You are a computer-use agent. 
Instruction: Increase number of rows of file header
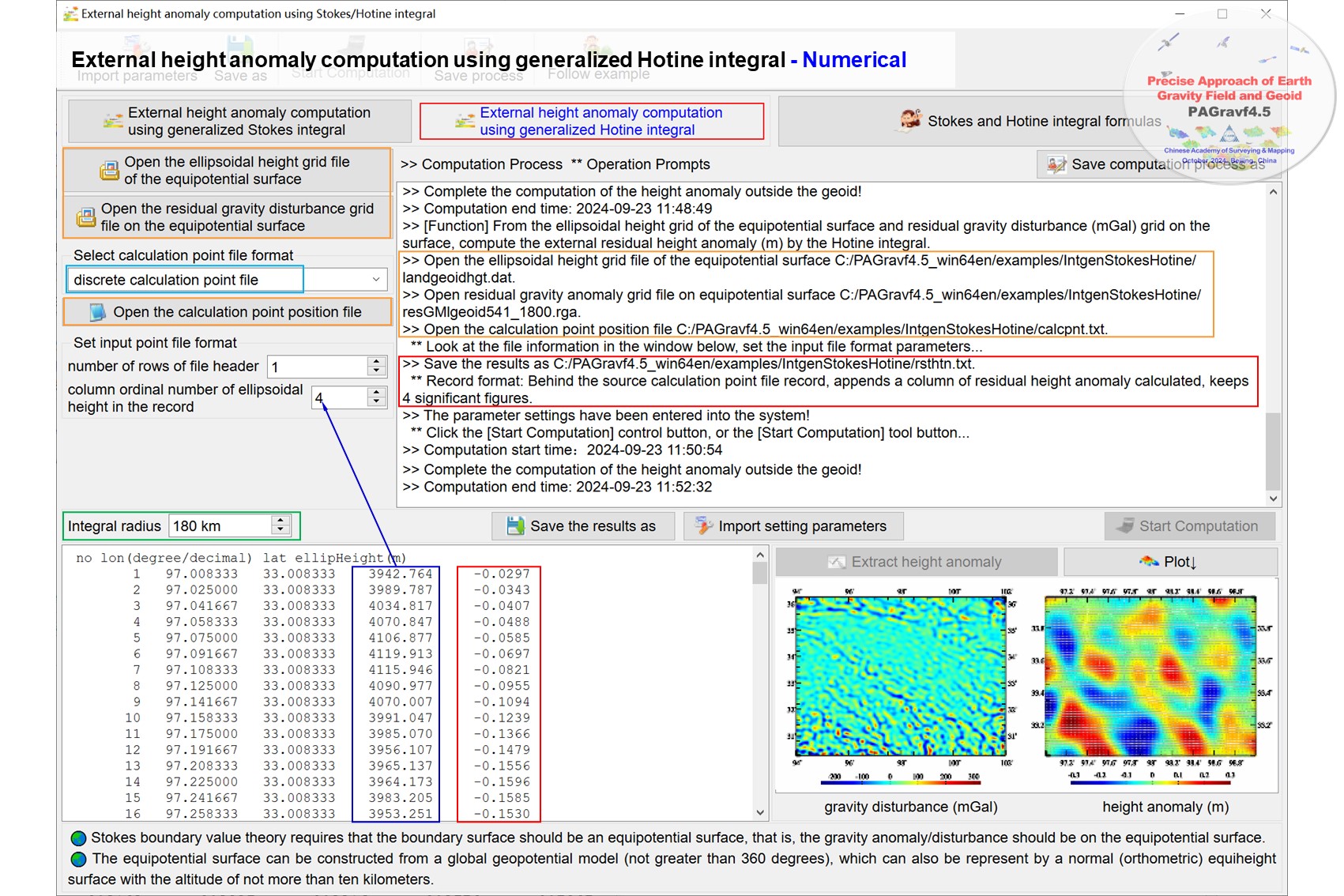pyautogui.click(x=377, y=362)
